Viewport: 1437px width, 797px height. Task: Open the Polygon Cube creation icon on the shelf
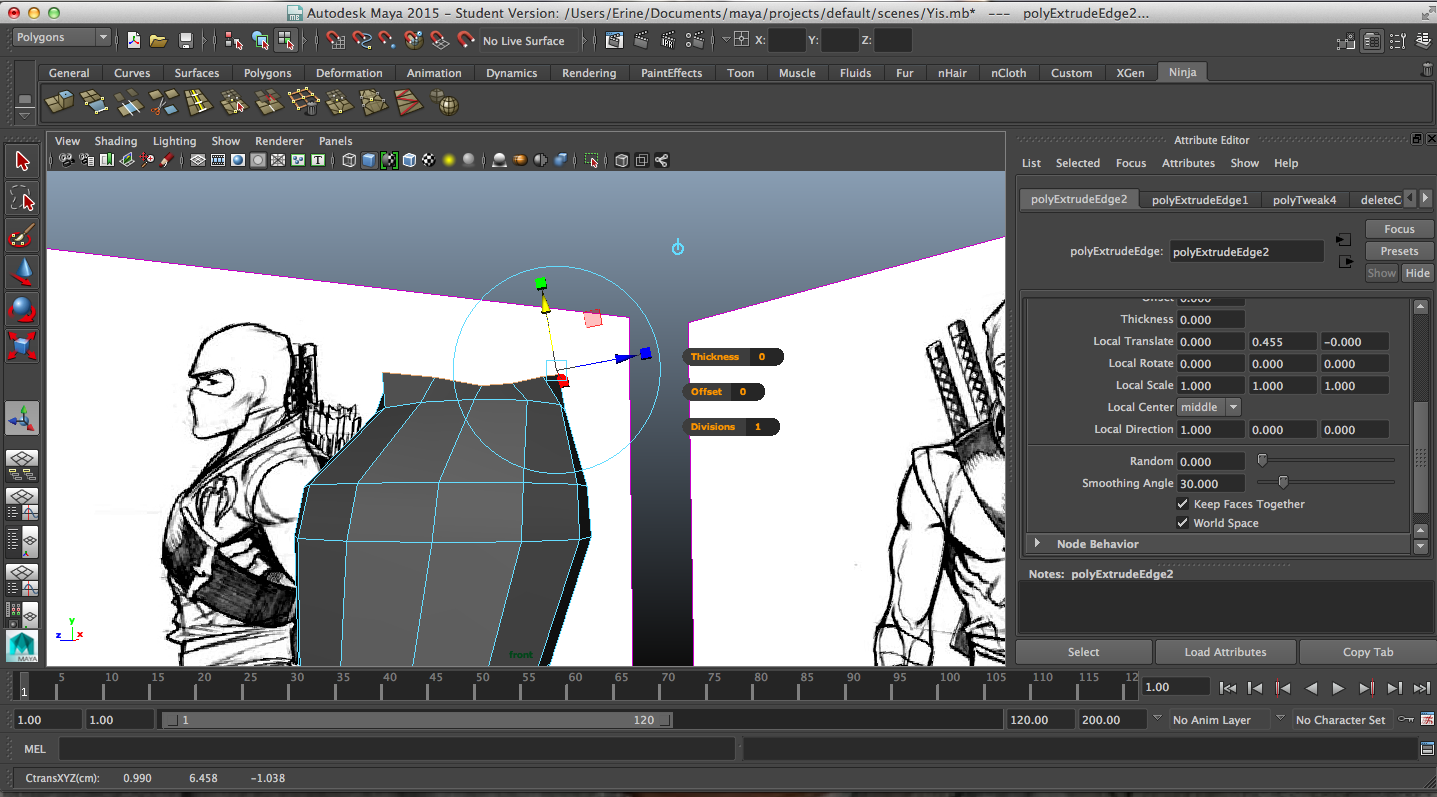pos(58,101)
